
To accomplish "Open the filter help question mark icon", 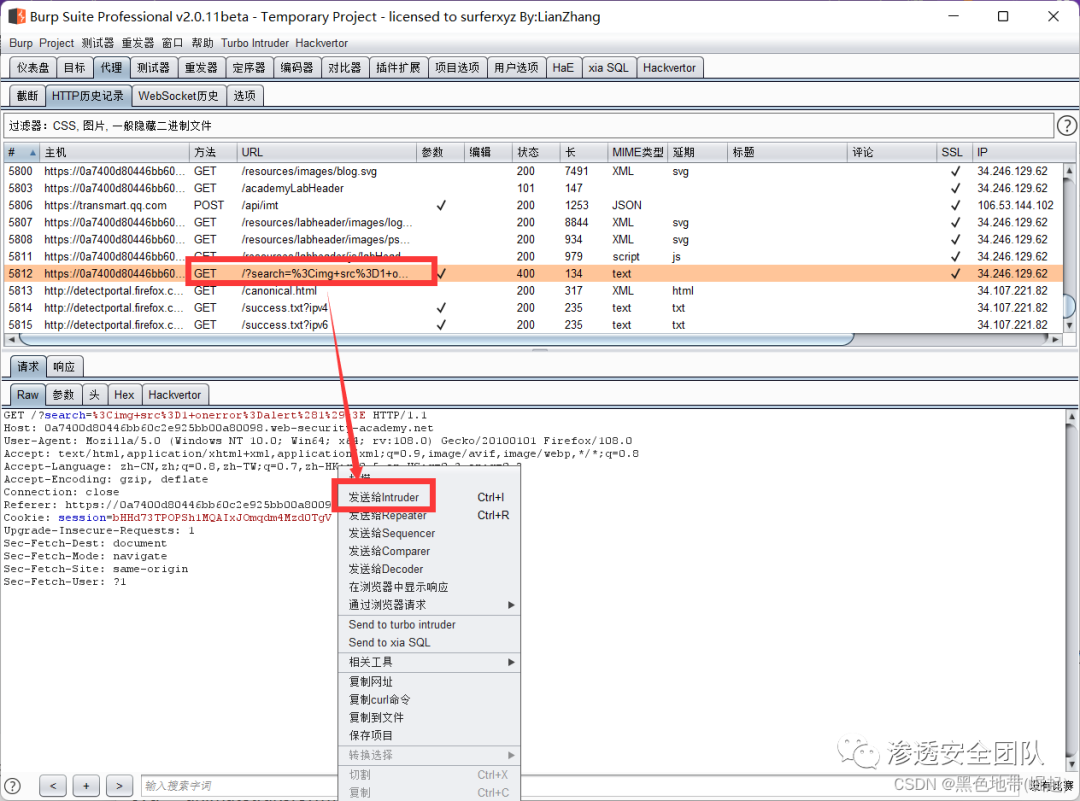I will click(x=1066, y=125).
